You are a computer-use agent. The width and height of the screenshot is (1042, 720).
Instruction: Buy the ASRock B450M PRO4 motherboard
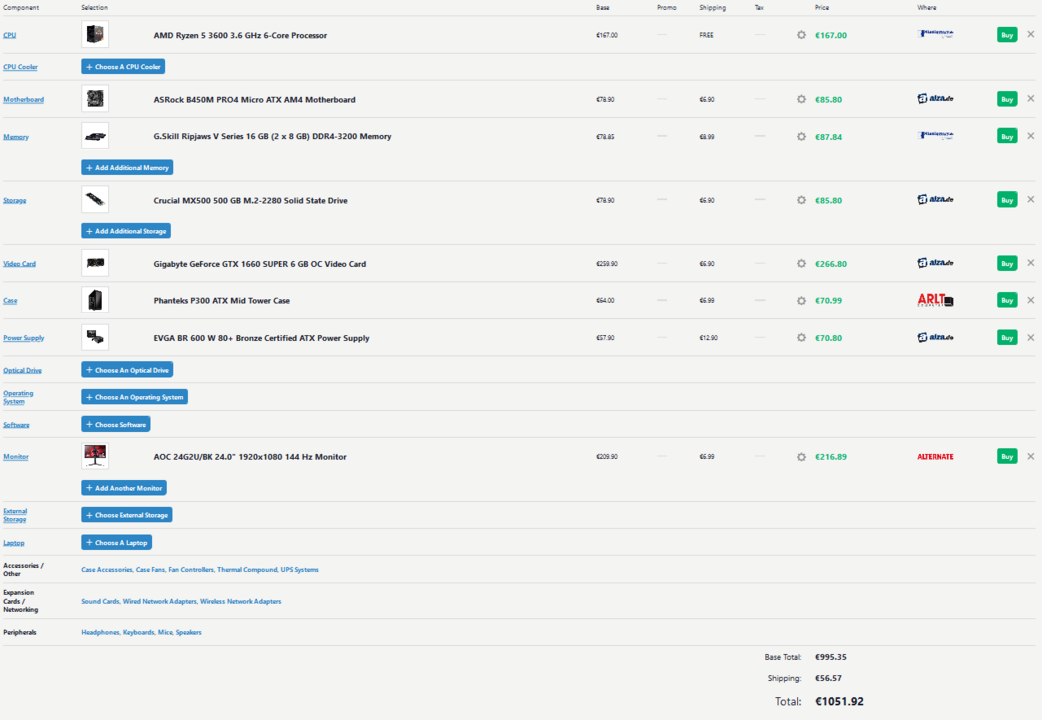[x=1007, y=98]
